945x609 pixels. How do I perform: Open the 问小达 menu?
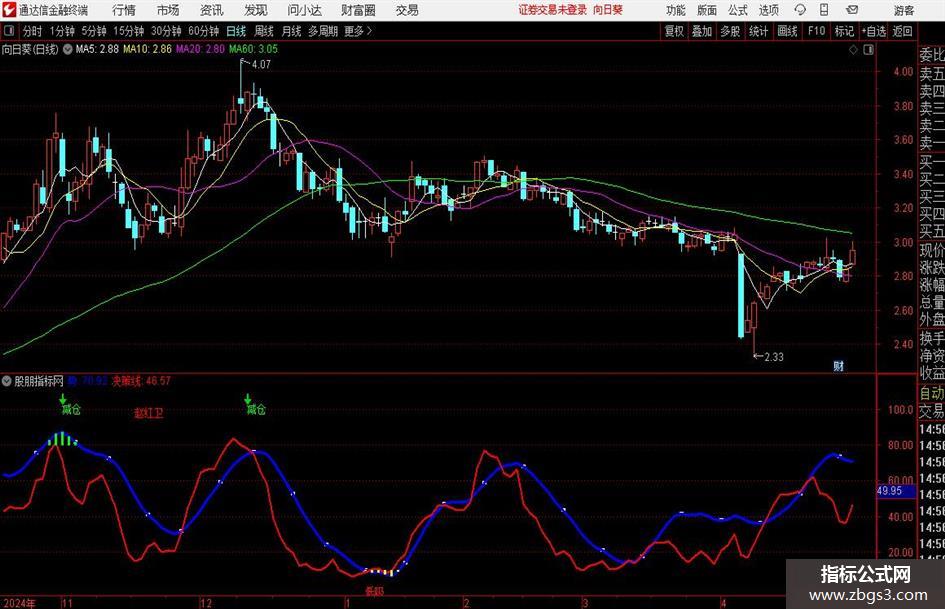pyautogui.click(x=304, y=10)
